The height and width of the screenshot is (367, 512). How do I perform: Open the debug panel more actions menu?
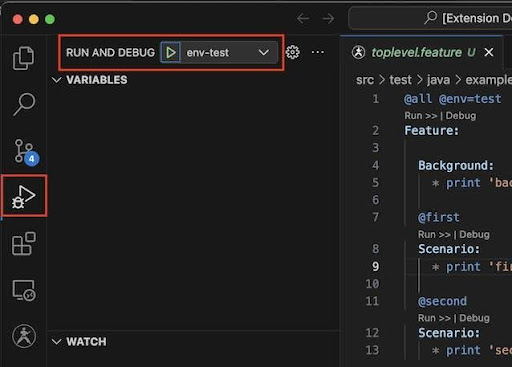[x=317, y=52]
